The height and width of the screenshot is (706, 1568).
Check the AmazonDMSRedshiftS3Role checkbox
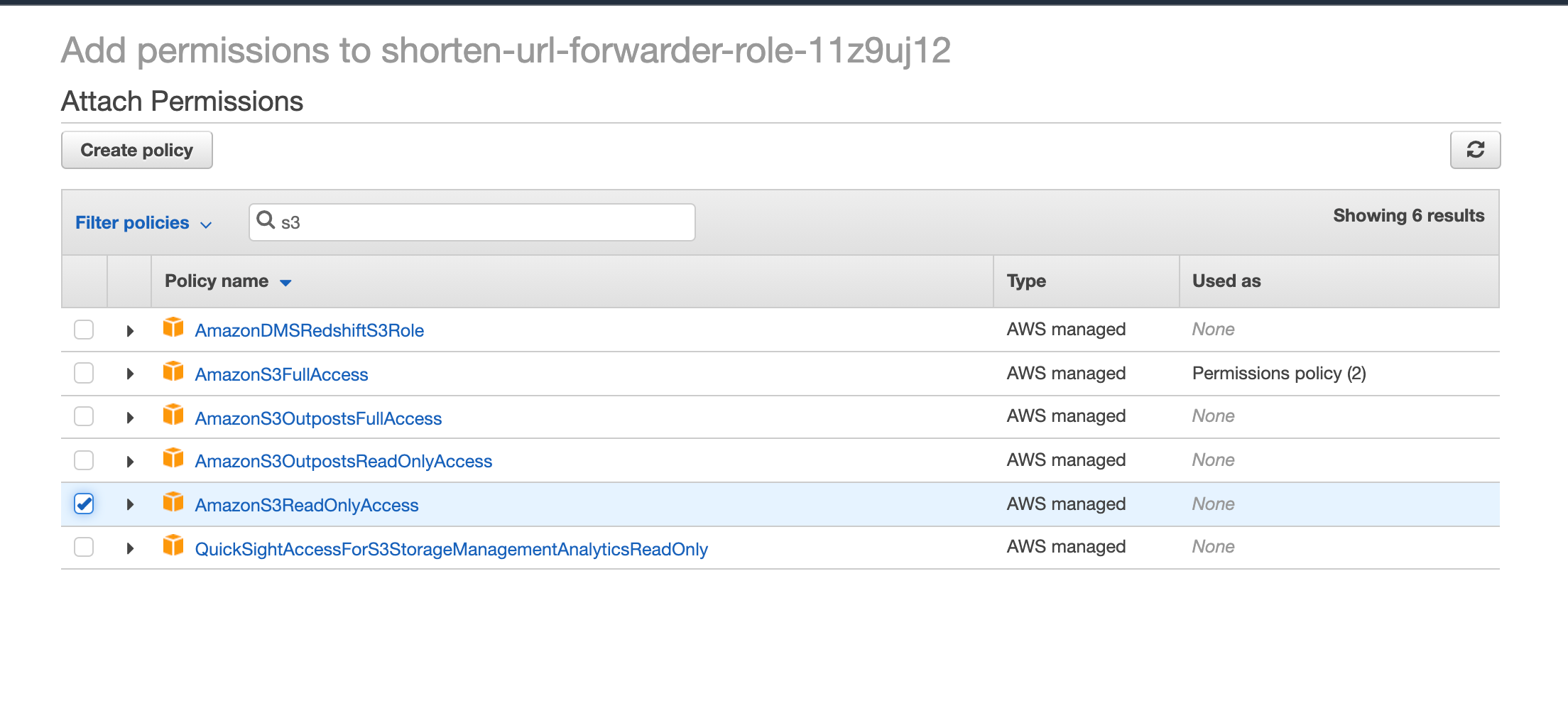tap(84, 330)
